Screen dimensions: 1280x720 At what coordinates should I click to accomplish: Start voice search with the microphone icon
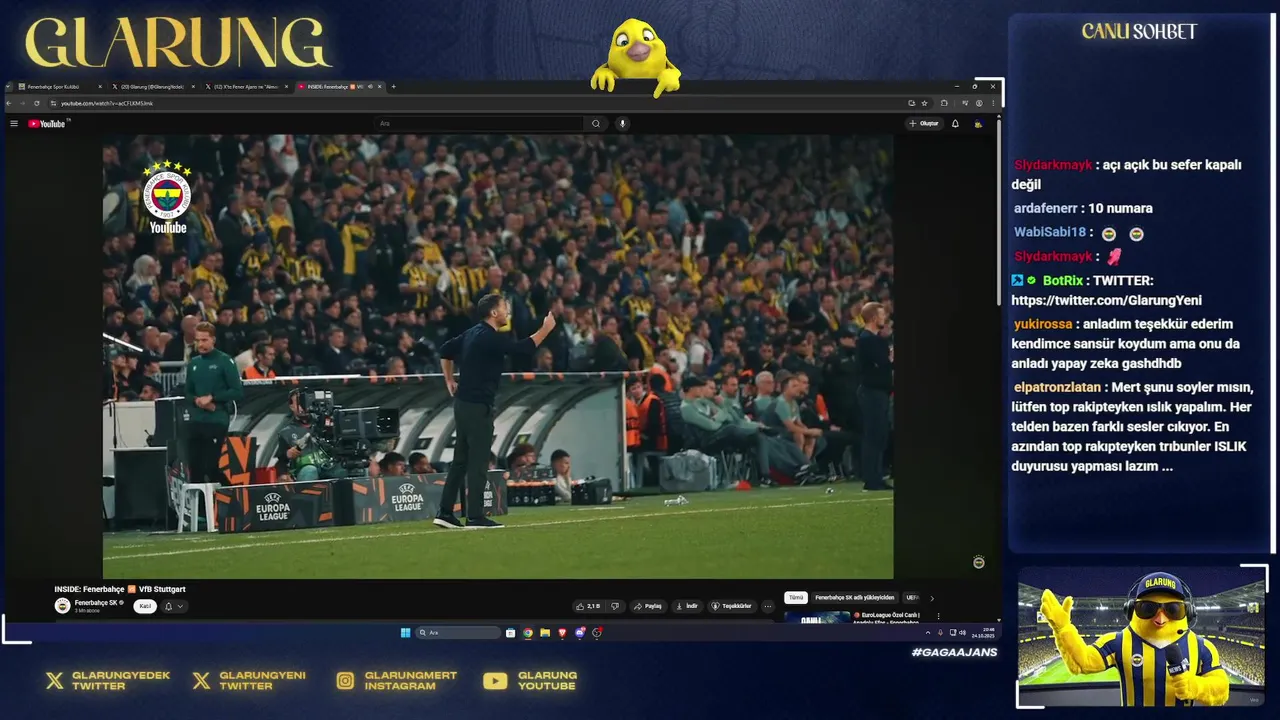[622, 124]
